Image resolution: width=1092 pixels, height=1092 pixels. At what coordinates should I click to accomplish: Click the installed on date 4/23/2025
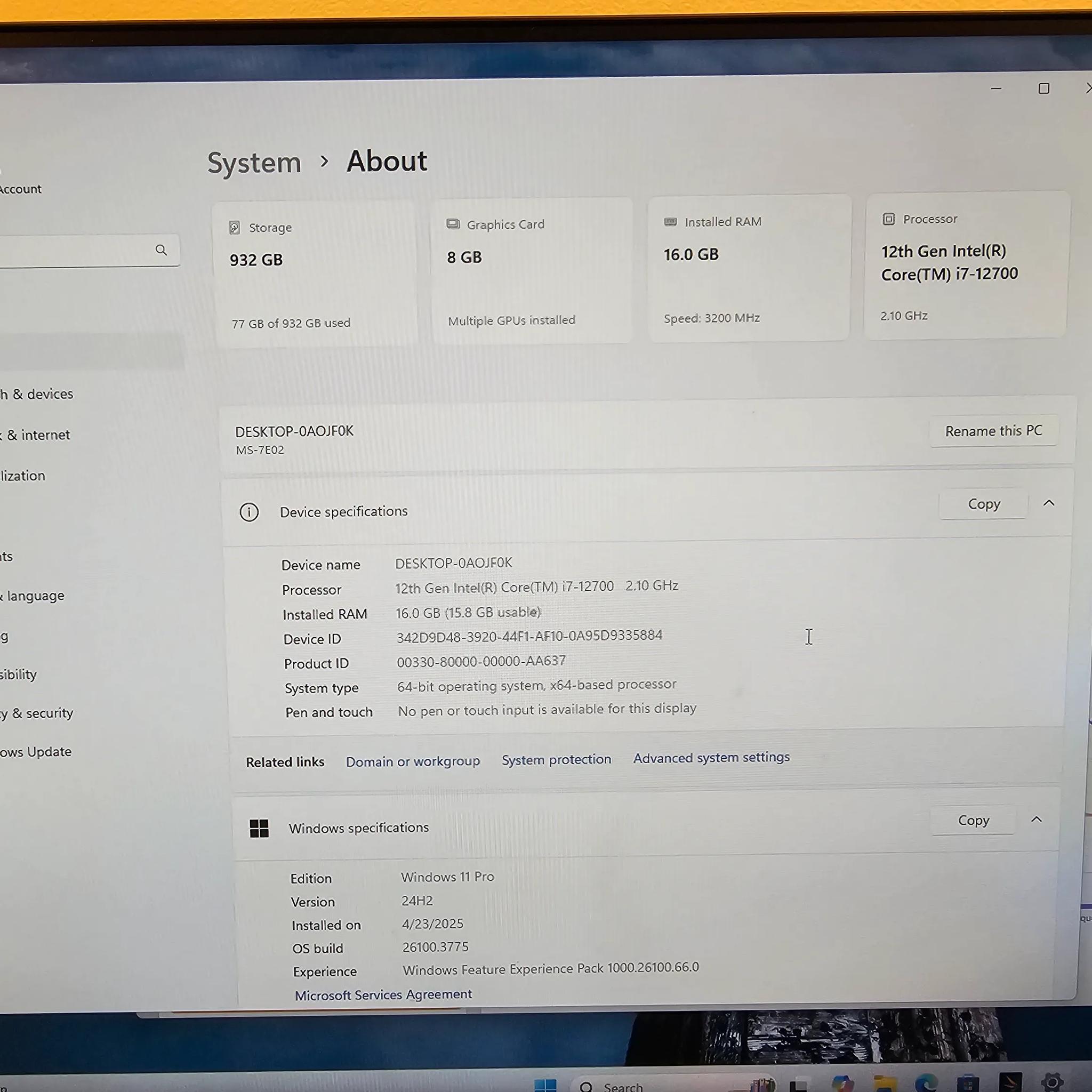[x=432, y=924]
